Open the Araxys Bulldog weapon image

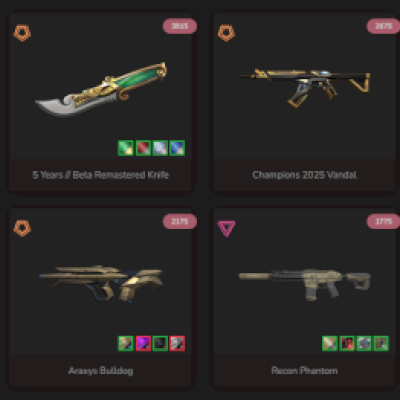point(101,283)
